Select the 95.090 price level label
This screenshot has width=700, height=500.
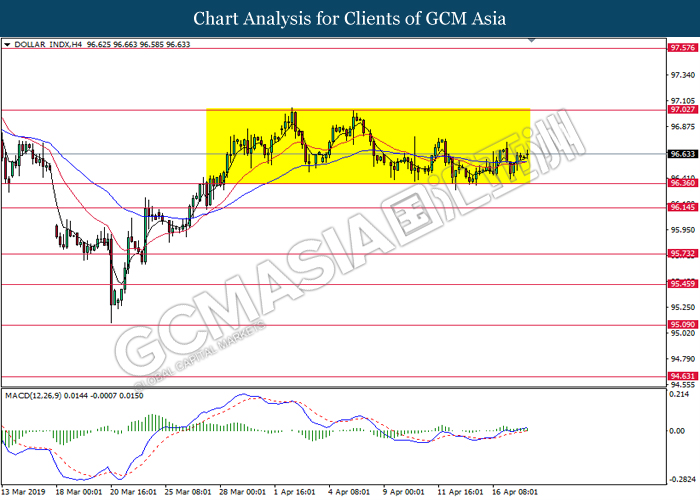pyautogui.click(x=683, y=325)
